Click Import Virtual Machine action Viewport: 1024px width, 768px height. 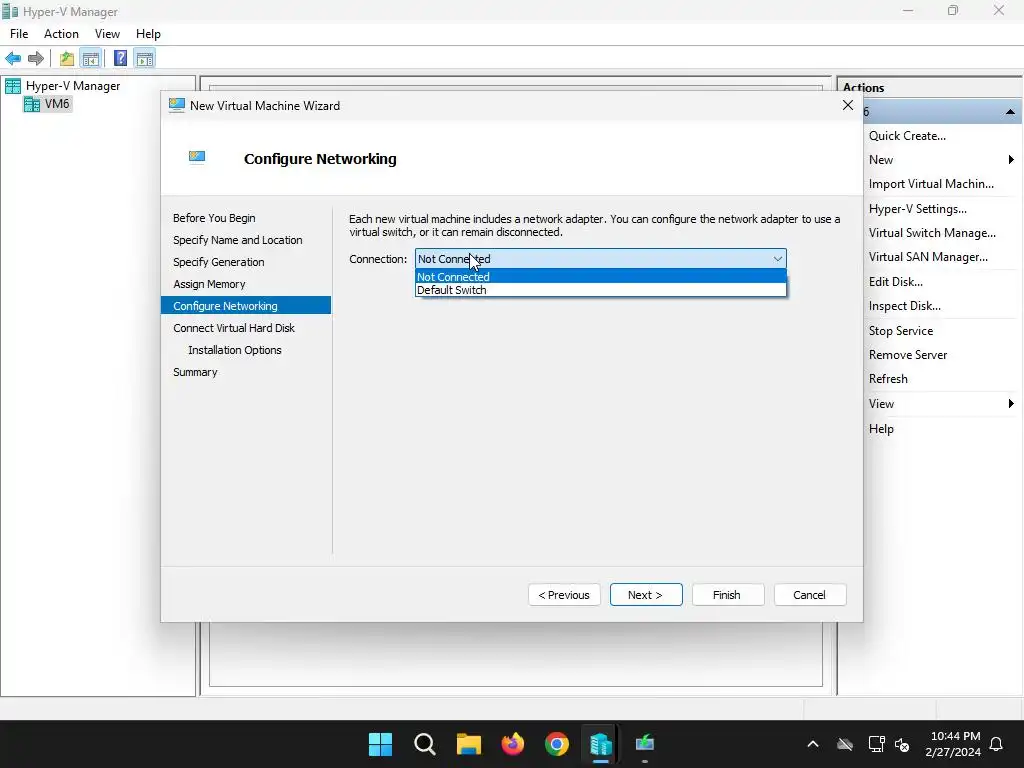(x=931, y=184)
